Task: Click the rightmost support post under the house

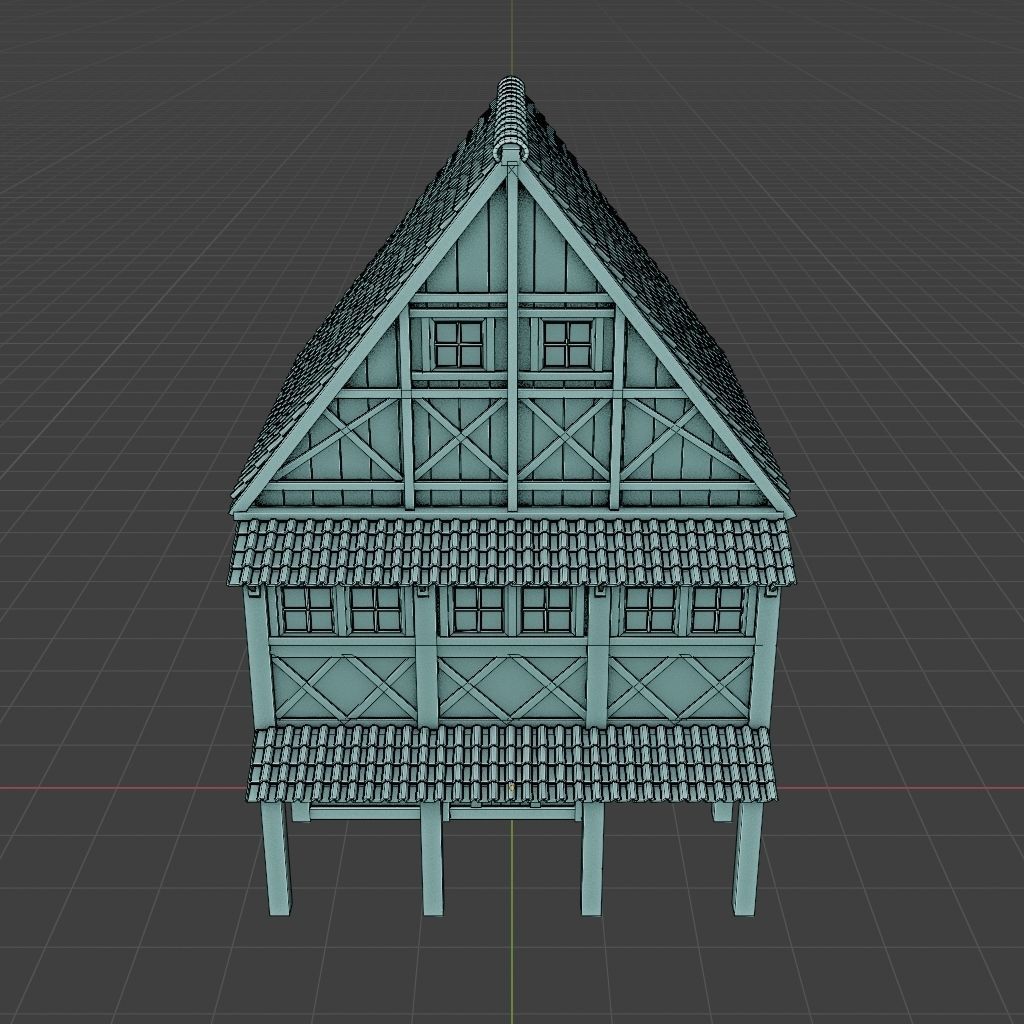Action: click(747, 858)
